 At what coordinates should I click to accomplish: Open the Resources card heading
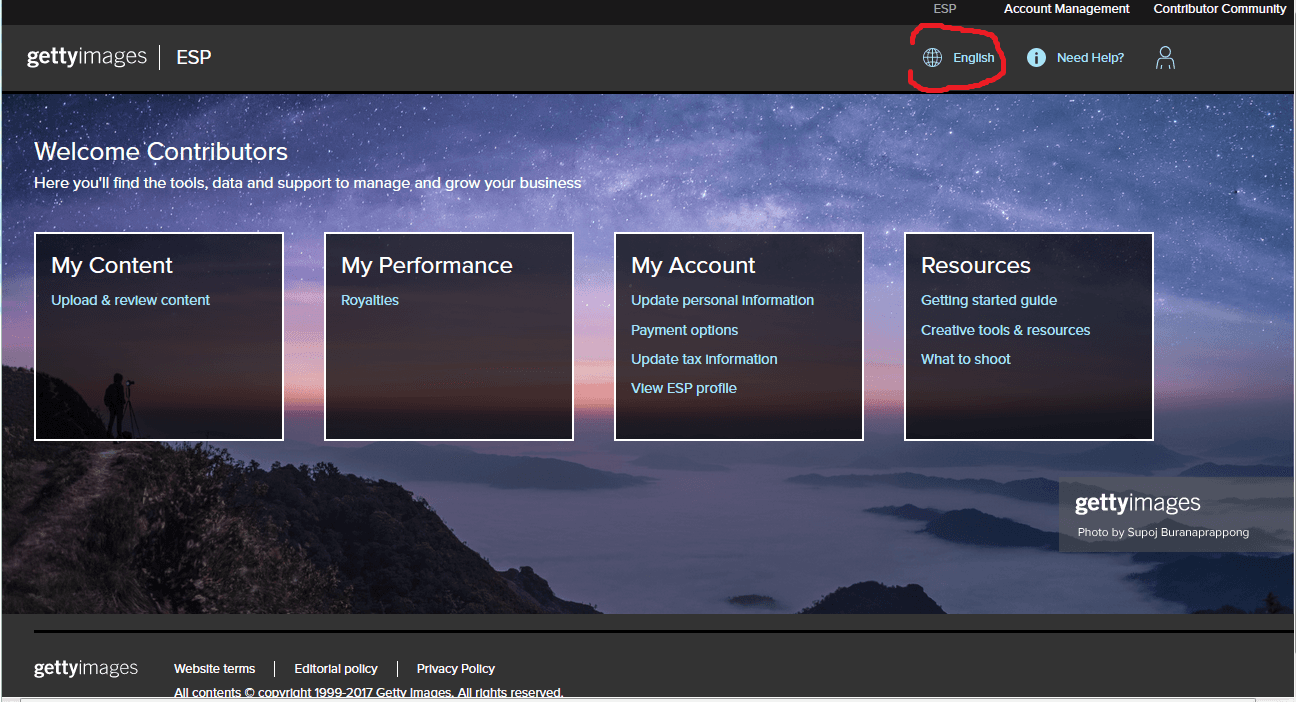976,265
